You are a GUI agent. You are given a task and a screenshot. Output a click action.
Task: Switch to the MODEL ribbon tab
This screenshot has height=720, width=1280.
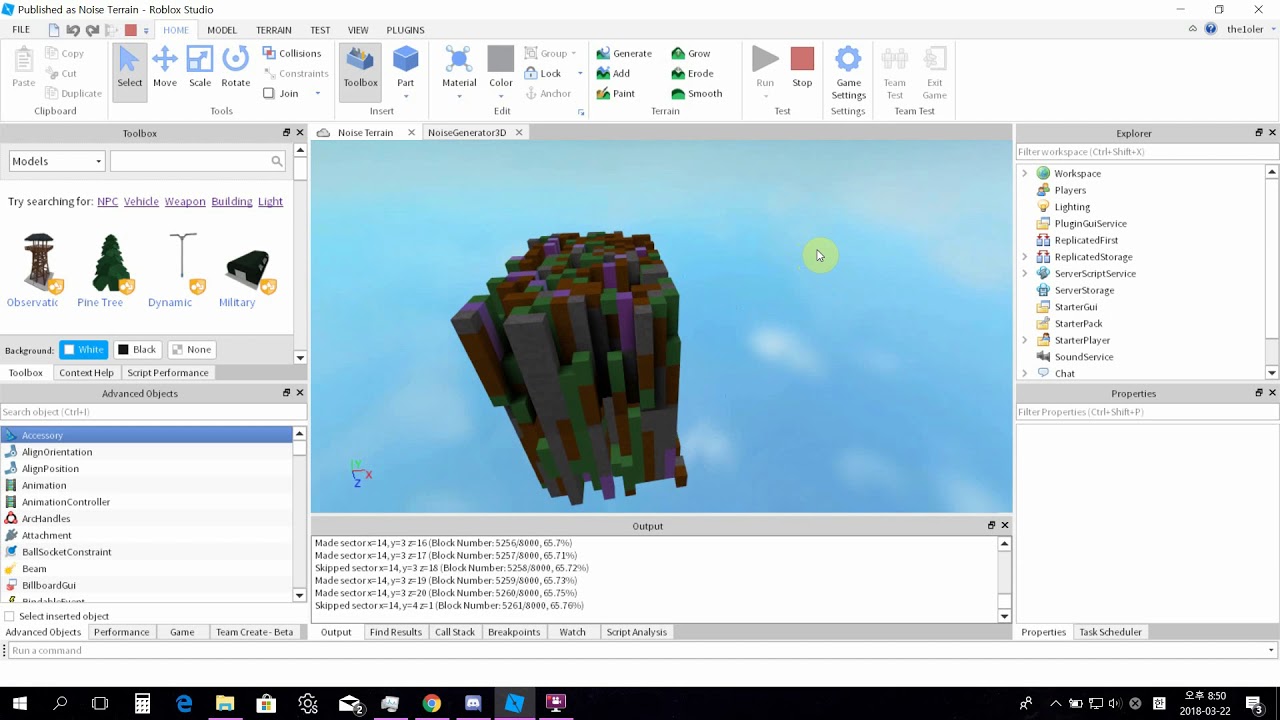[222, 30]
